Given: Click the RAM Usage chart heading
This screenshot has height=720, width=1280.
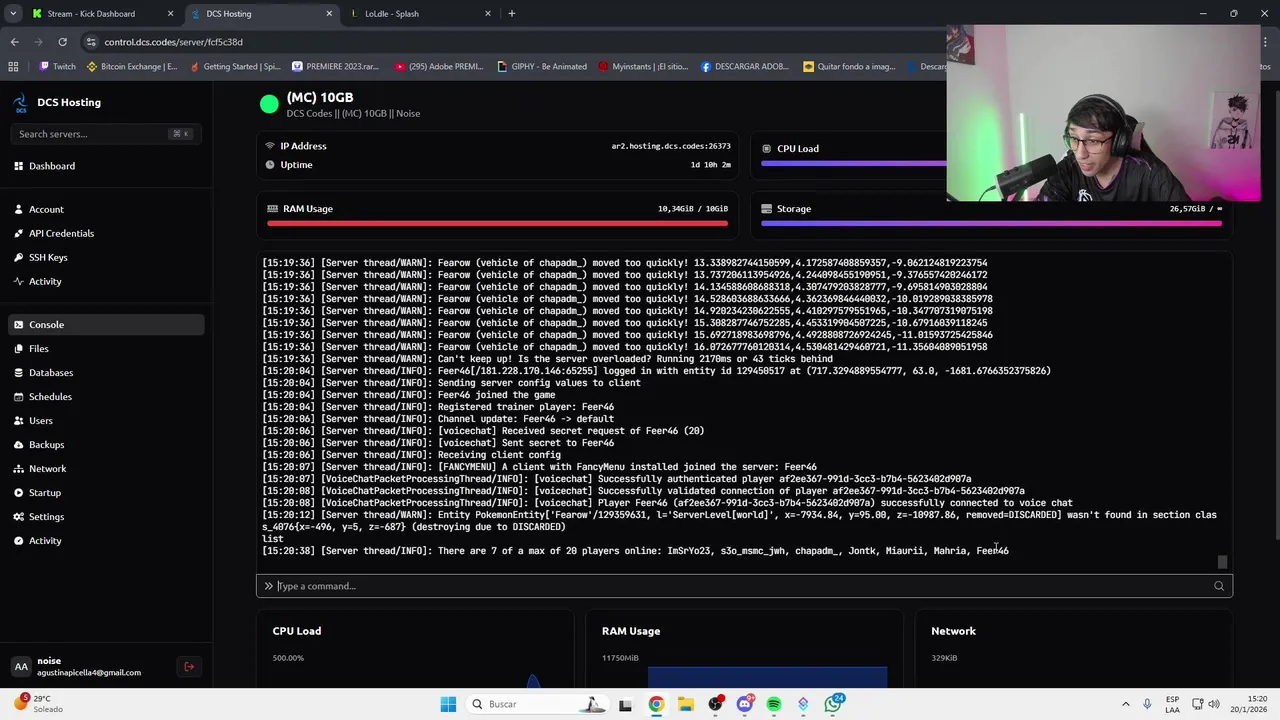Looking at the screenshot, I should pos(631,631).
